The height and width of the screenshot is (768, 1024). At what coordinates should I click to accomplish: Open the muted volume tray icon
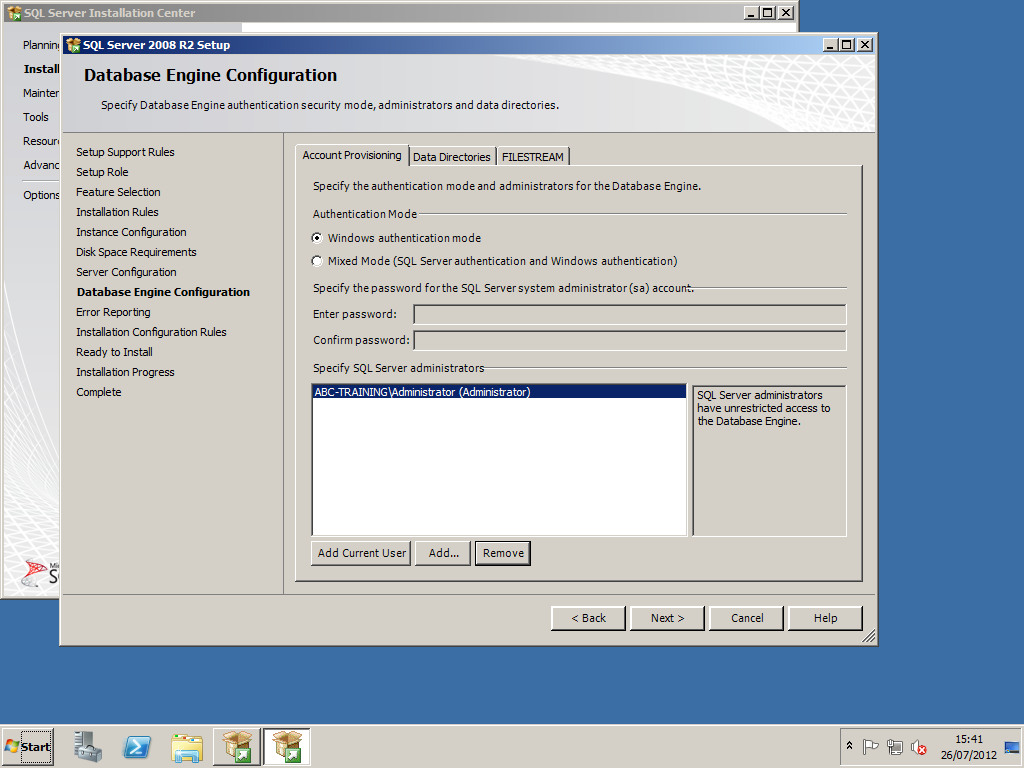click(919, 746)
